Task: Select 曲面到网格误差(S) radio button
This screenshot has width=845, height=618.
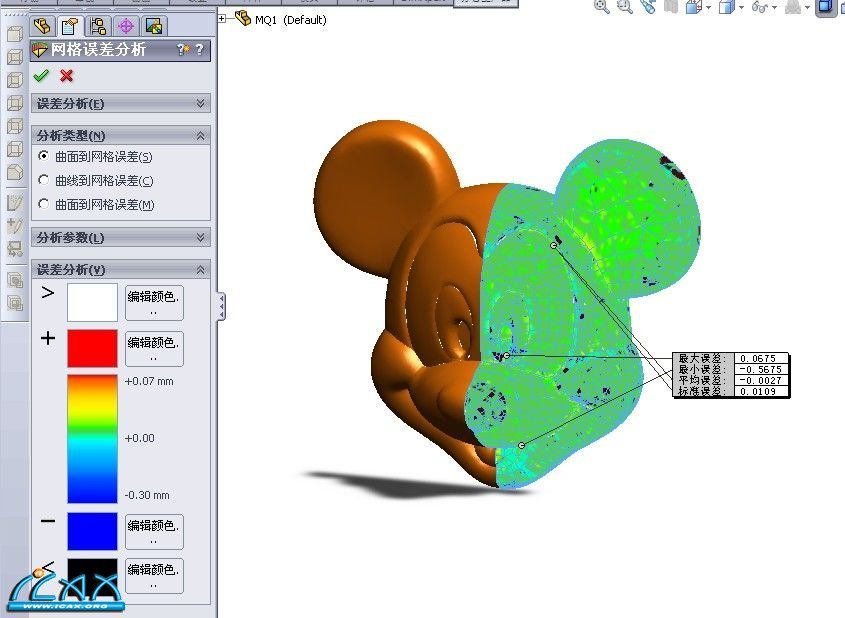Action: pyautogui.click(x=43, y=156)
